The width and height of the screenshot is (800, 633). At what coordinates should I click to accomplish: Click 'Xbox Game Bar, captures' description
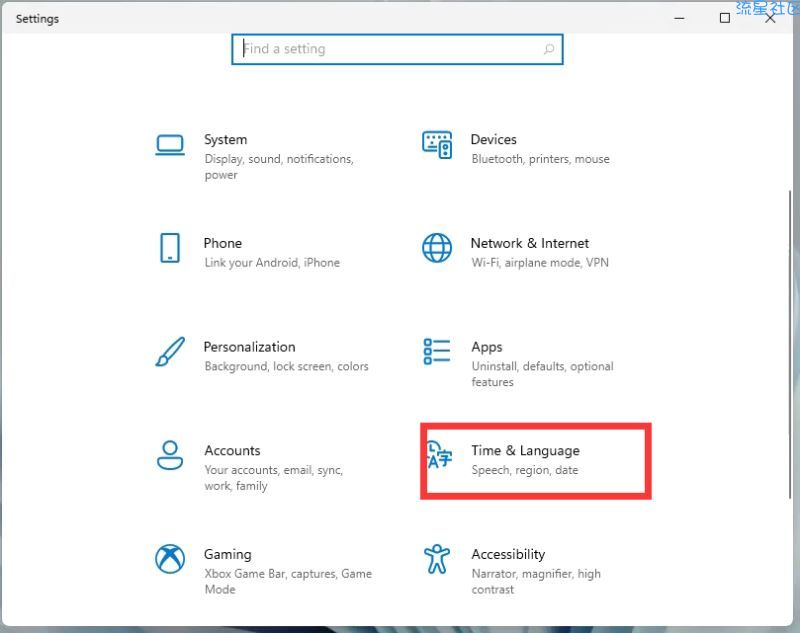(x=288, y=581)
